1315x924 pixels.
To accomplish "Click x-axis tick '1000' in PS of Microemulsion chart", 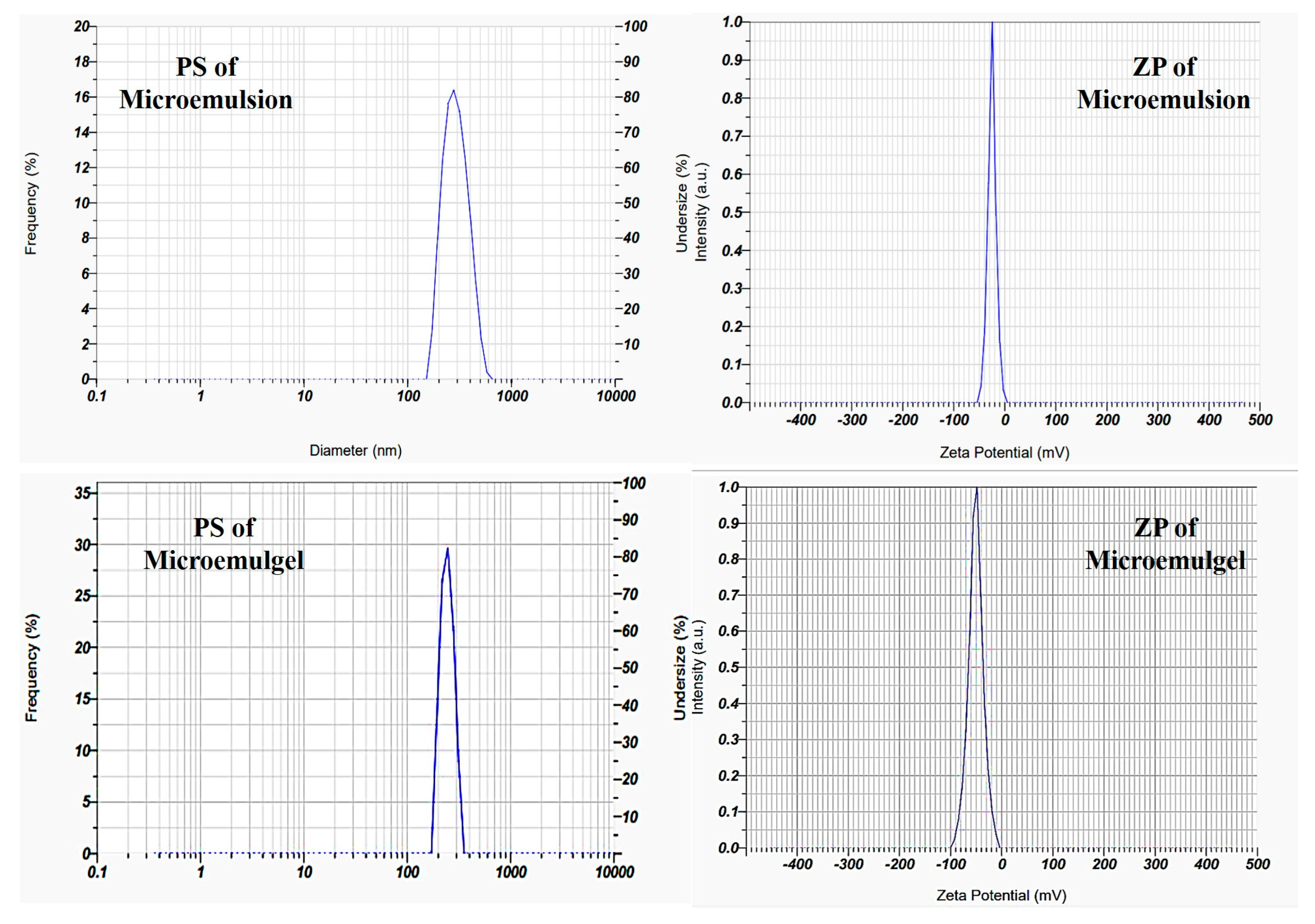I will coord(512,396).
